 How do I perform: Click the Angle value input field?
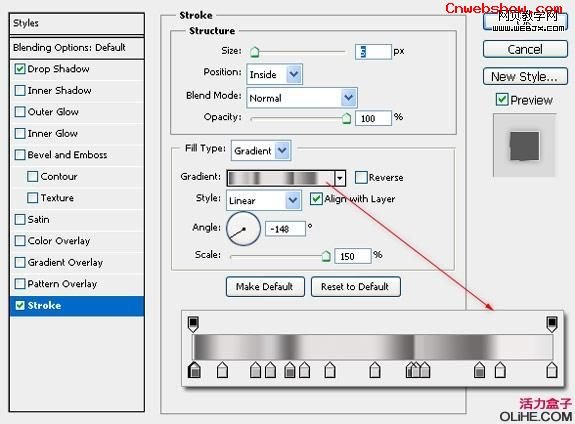285,229
